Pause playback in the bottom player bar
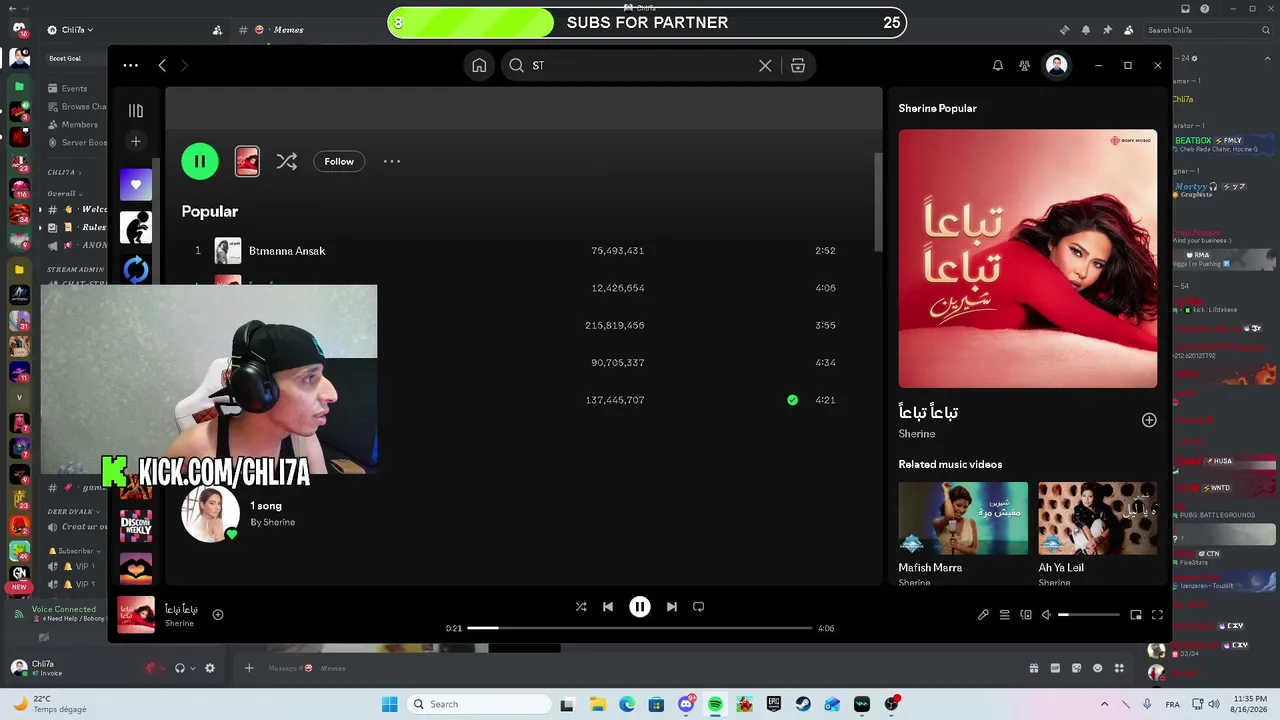 (640, 606)
